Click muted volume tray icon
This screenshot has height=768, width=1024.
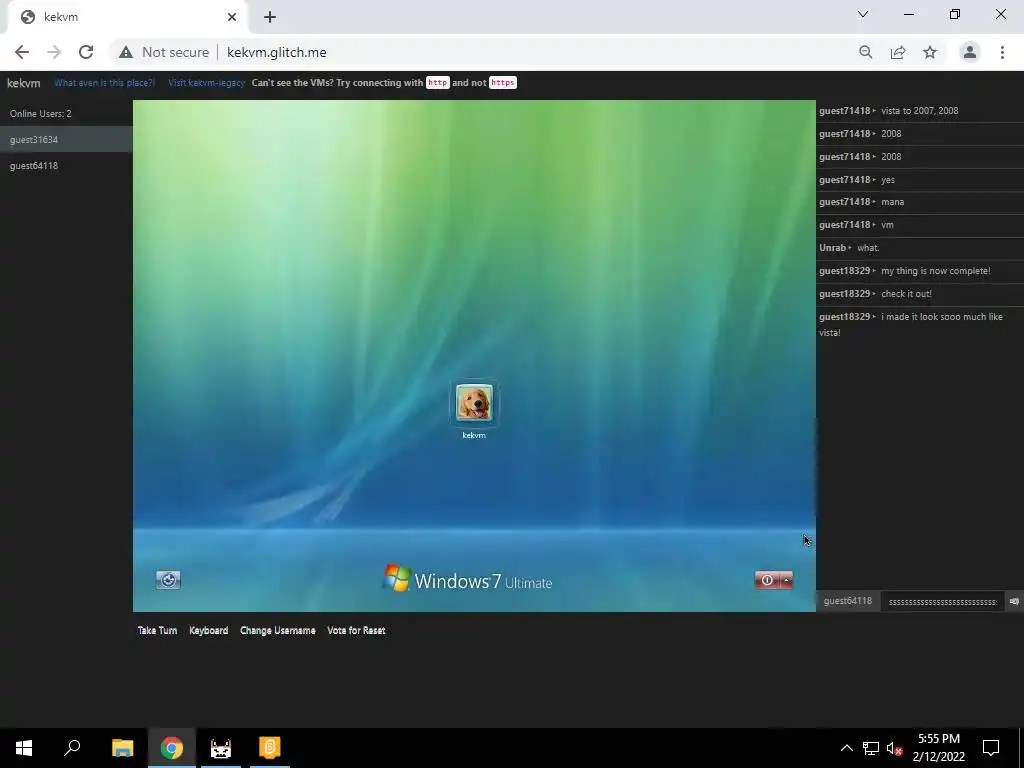[x=894, y=748]
